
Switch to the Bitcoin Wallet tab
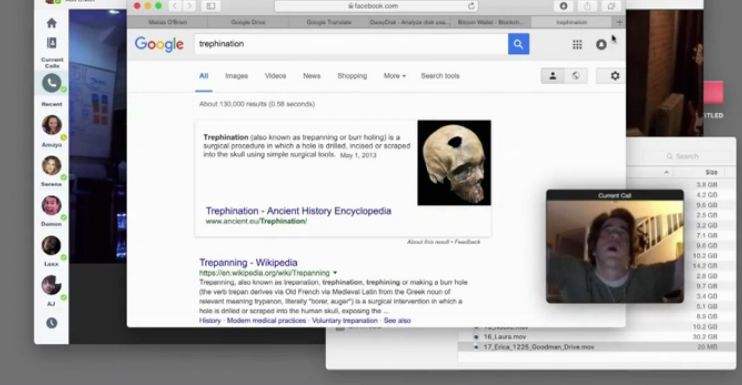click(x=491, y=22)
